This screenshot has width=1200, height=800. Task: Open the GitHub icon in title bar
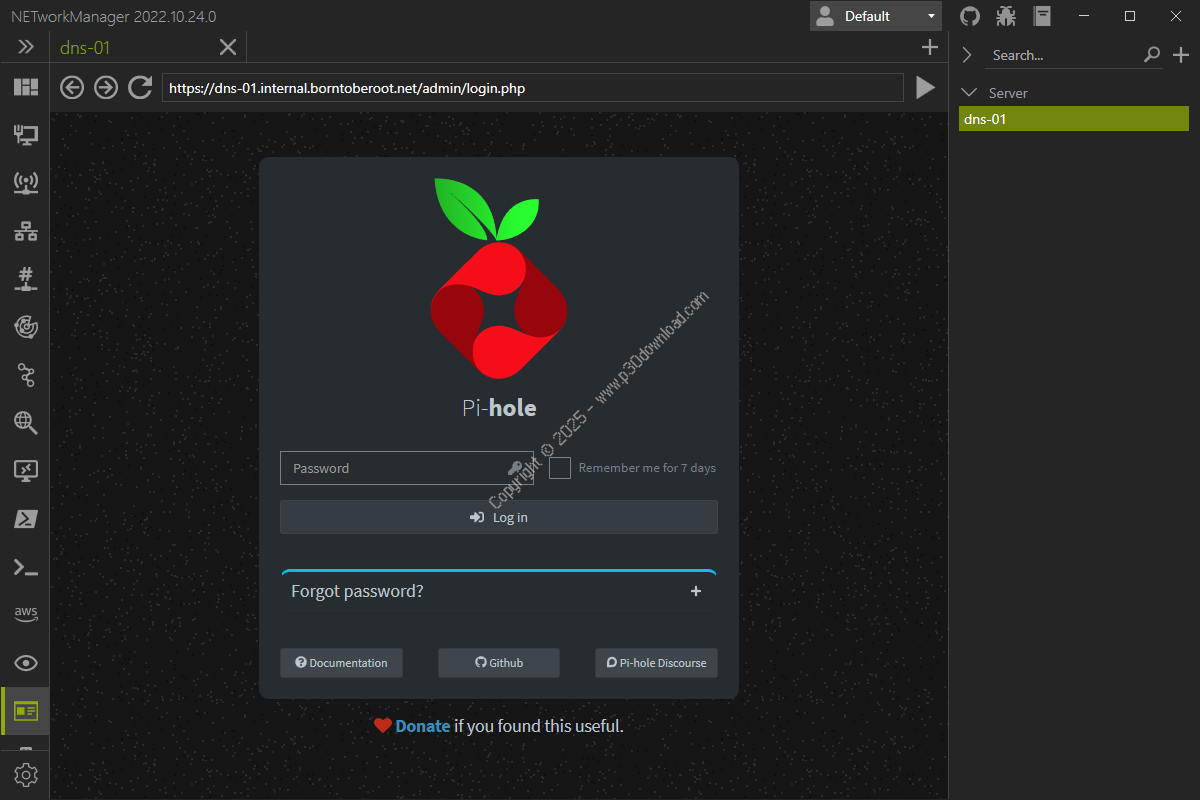[969, 16]
